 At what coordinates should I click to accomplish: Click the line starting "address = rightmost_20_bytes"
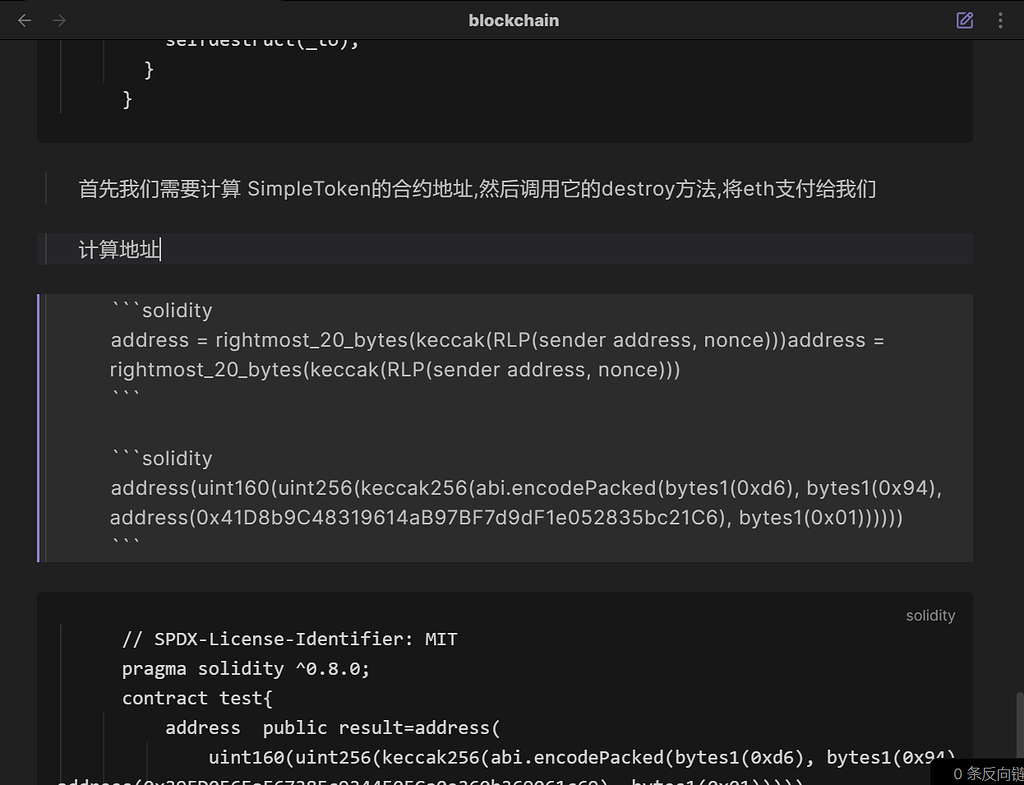tap(497, 340)
